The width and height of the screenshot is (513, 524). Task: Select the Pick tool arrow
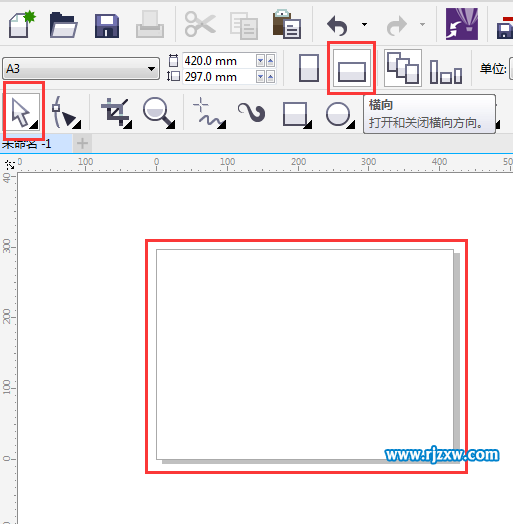23,113
